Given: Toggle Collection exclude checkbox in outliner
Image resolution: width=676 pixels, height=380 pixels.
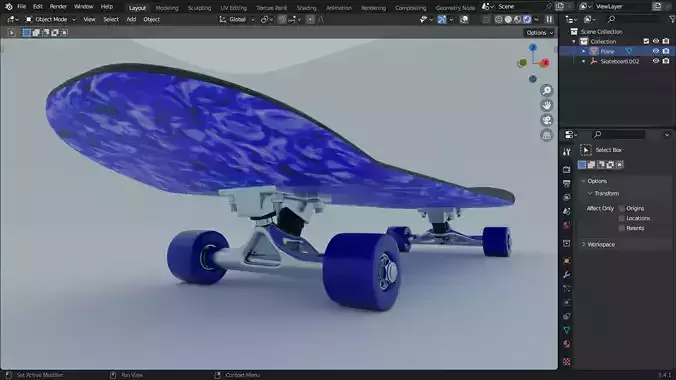Looking at the screenshot, I should (646, 41).
